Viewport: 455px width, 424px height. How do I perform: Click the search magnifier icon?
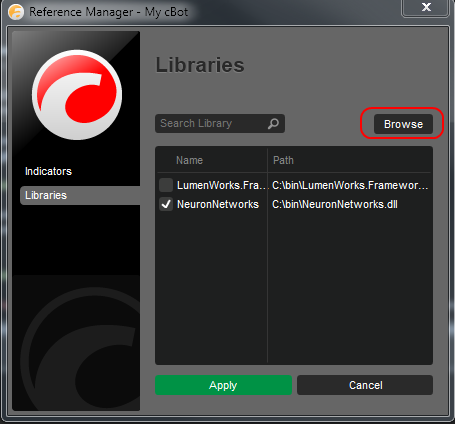coord(273,124)
